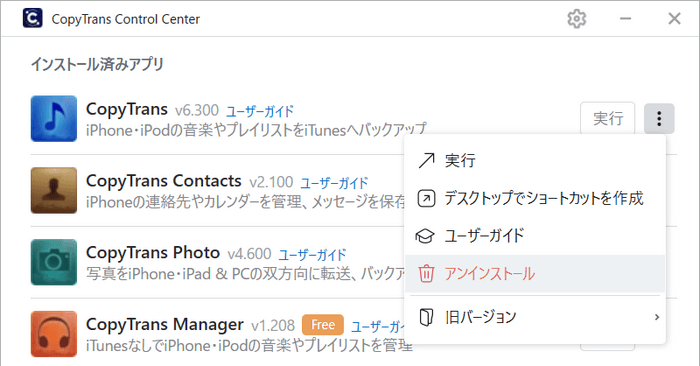Click the v2.100 version label

coord(271,182)
